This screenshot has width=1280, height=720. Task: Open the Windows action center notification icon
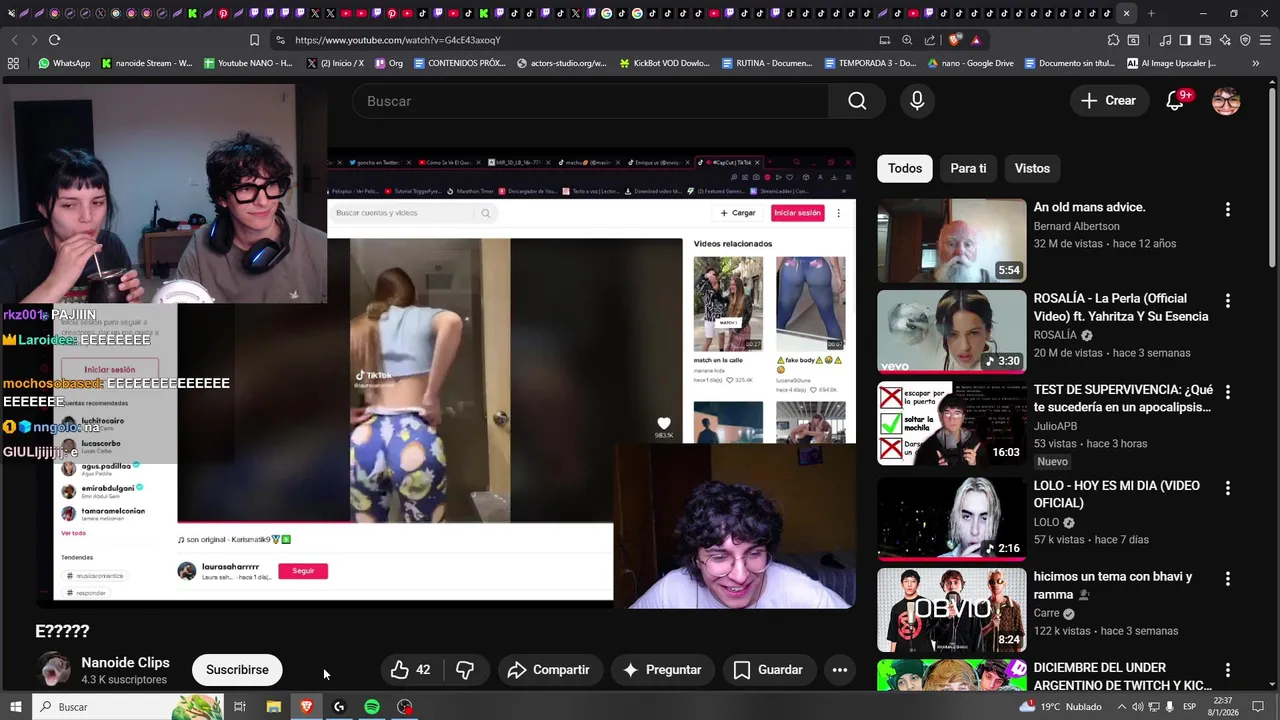(x=1259, y=707)
